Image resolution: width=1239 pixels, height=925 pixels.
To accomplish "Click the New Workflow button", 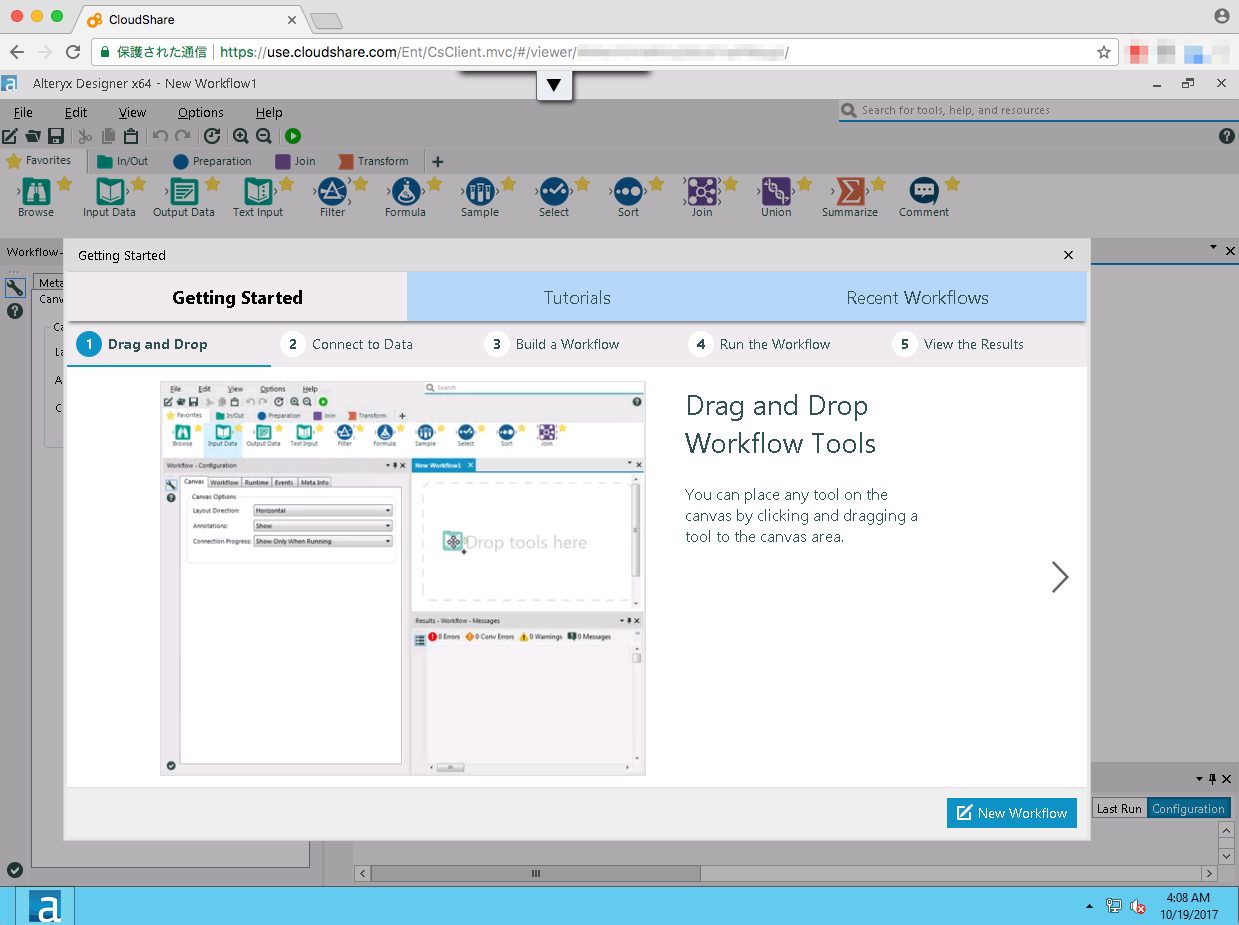I will click(x=1012, y=813).
